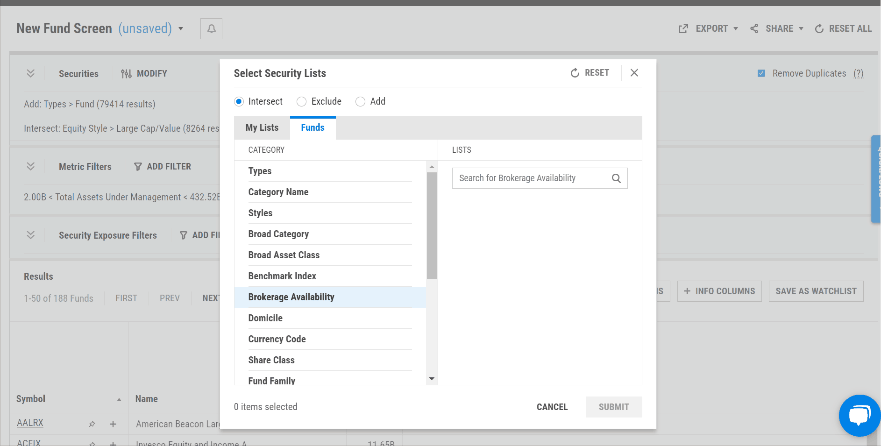This screenshot has width=881, height=446.
Task: Click the category list scroll-down arrow
Action: point(432,379)
